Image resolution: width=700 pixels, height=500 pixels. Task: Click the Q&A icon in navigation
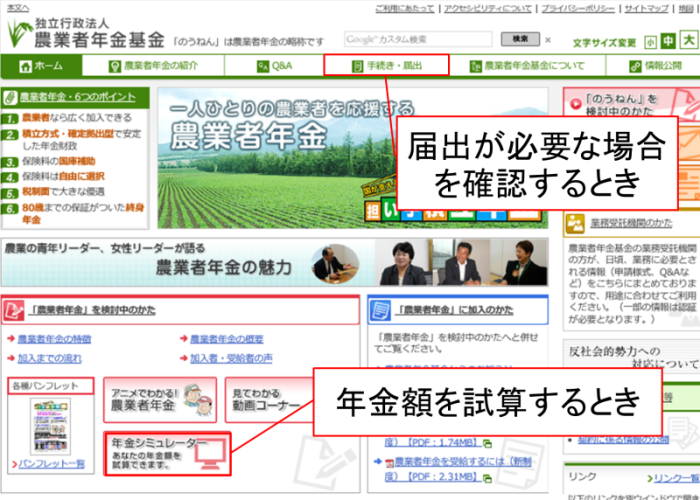(x=263, y=67)
